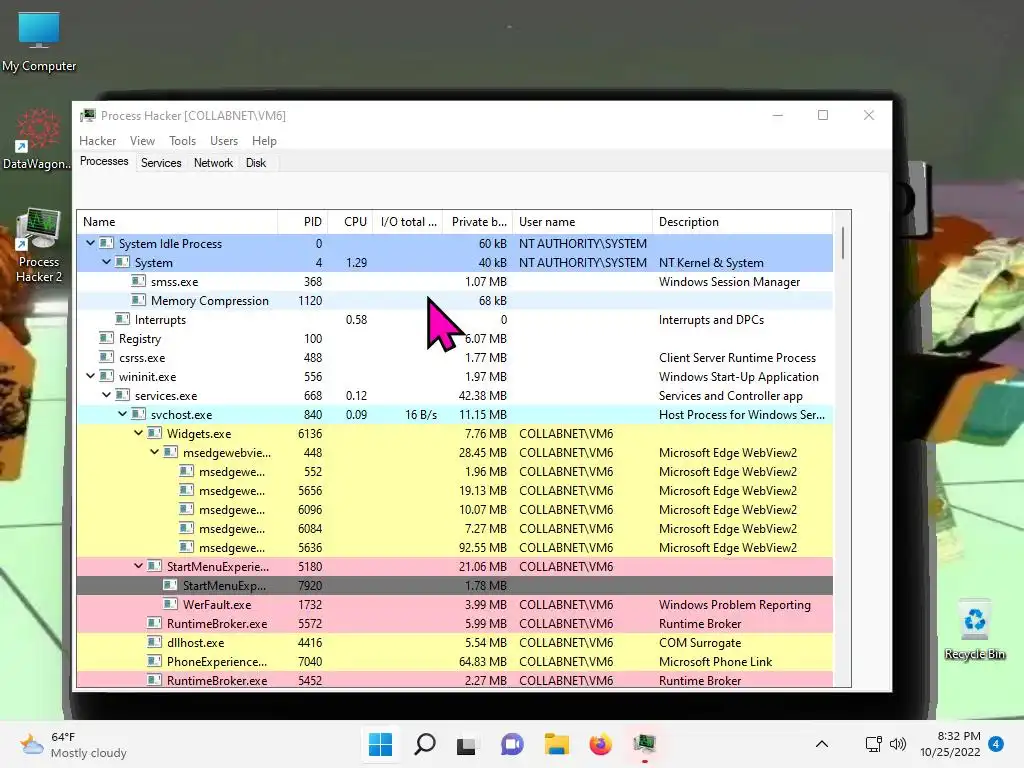Select the Processes tab

click(x=104, y=161)
